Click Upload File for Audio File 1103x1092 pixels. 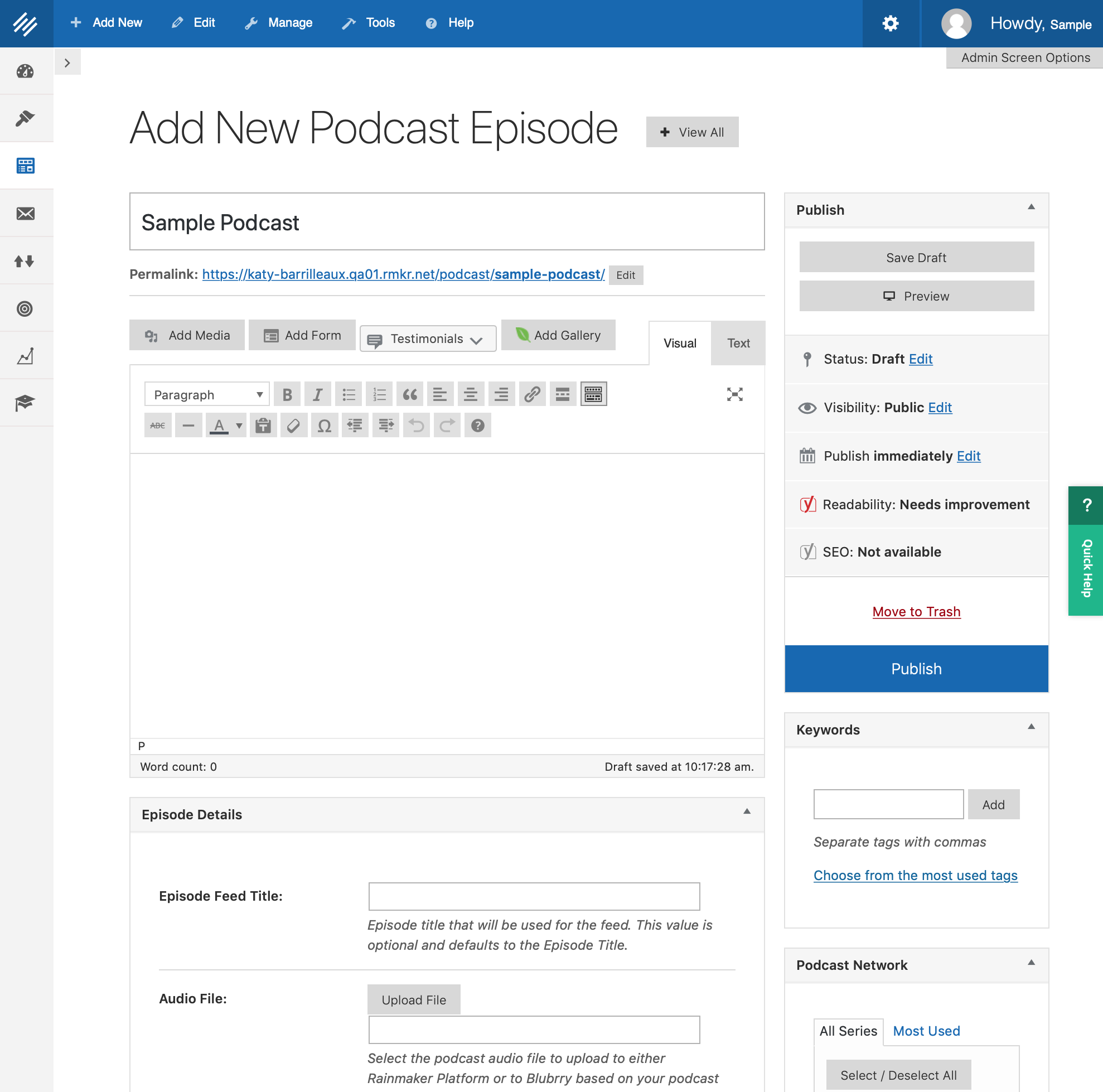point(413,999)
